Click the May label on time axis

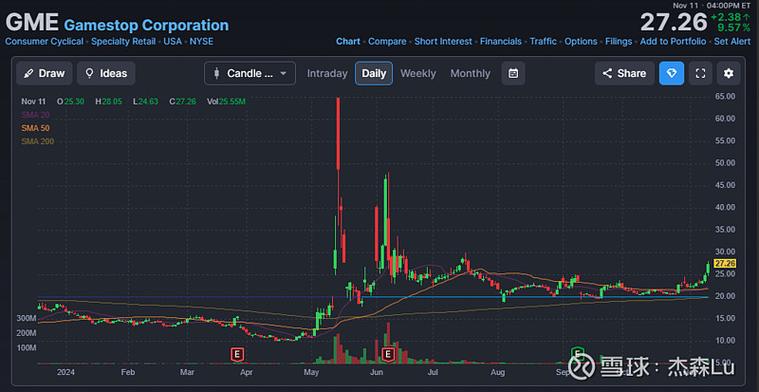click(311, 372)
